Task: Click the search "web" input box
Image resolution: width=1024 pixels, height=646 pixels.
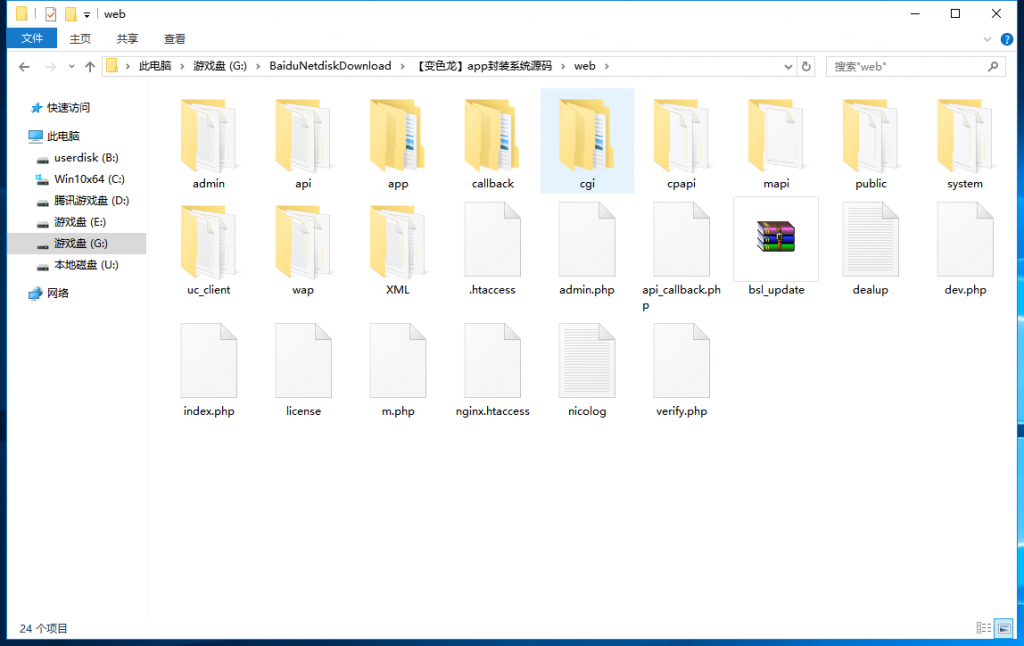Action: tap(905, 66)
